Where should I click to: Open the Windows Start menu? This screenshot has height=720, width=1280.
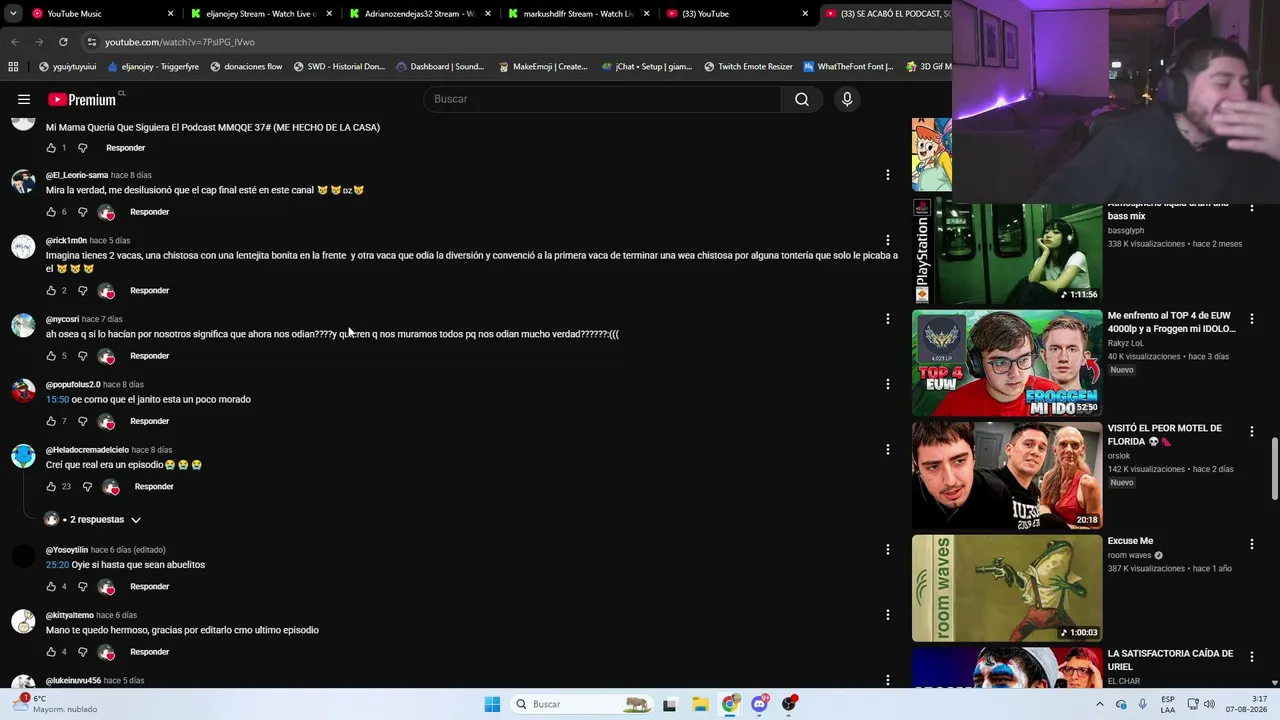click(x=492, y=704)
